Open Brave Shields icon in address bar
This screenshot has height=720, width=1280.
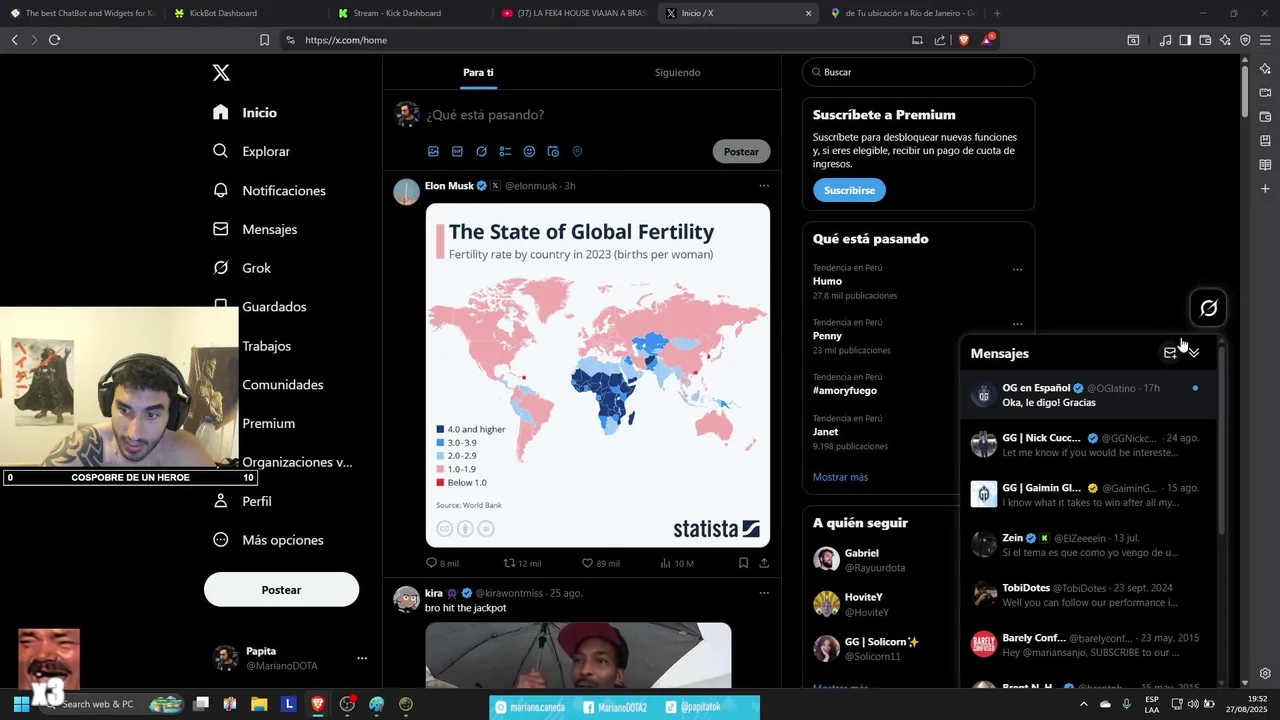click(964, 40)
